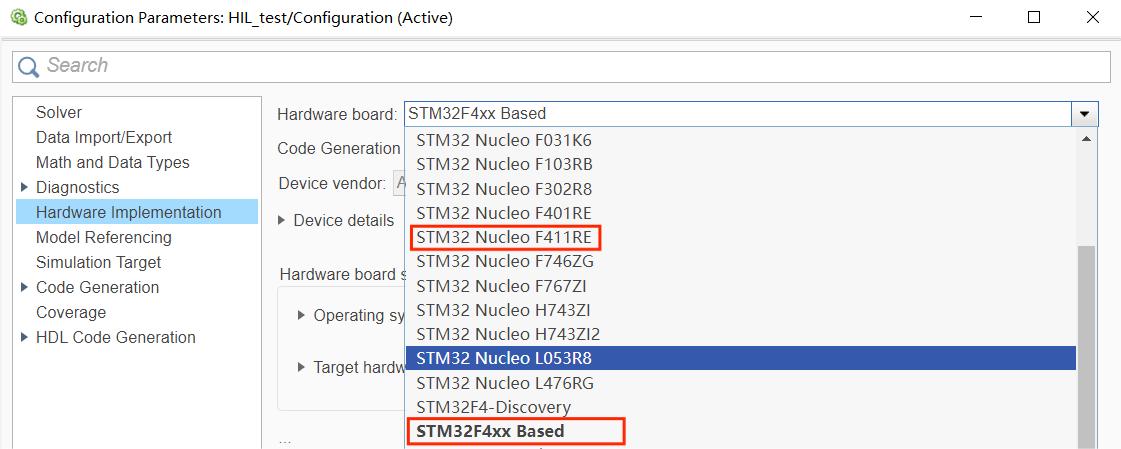Click the dropdown list scroll-up arrow
Image resolution: width=1121 pixels, height=449 pixels.
[x=1086, y=139]
